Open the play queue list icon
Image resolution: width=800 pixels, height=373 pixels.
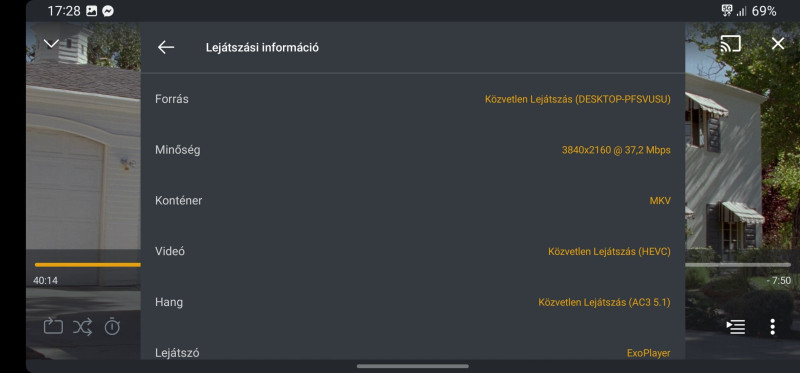coord(736,327)
